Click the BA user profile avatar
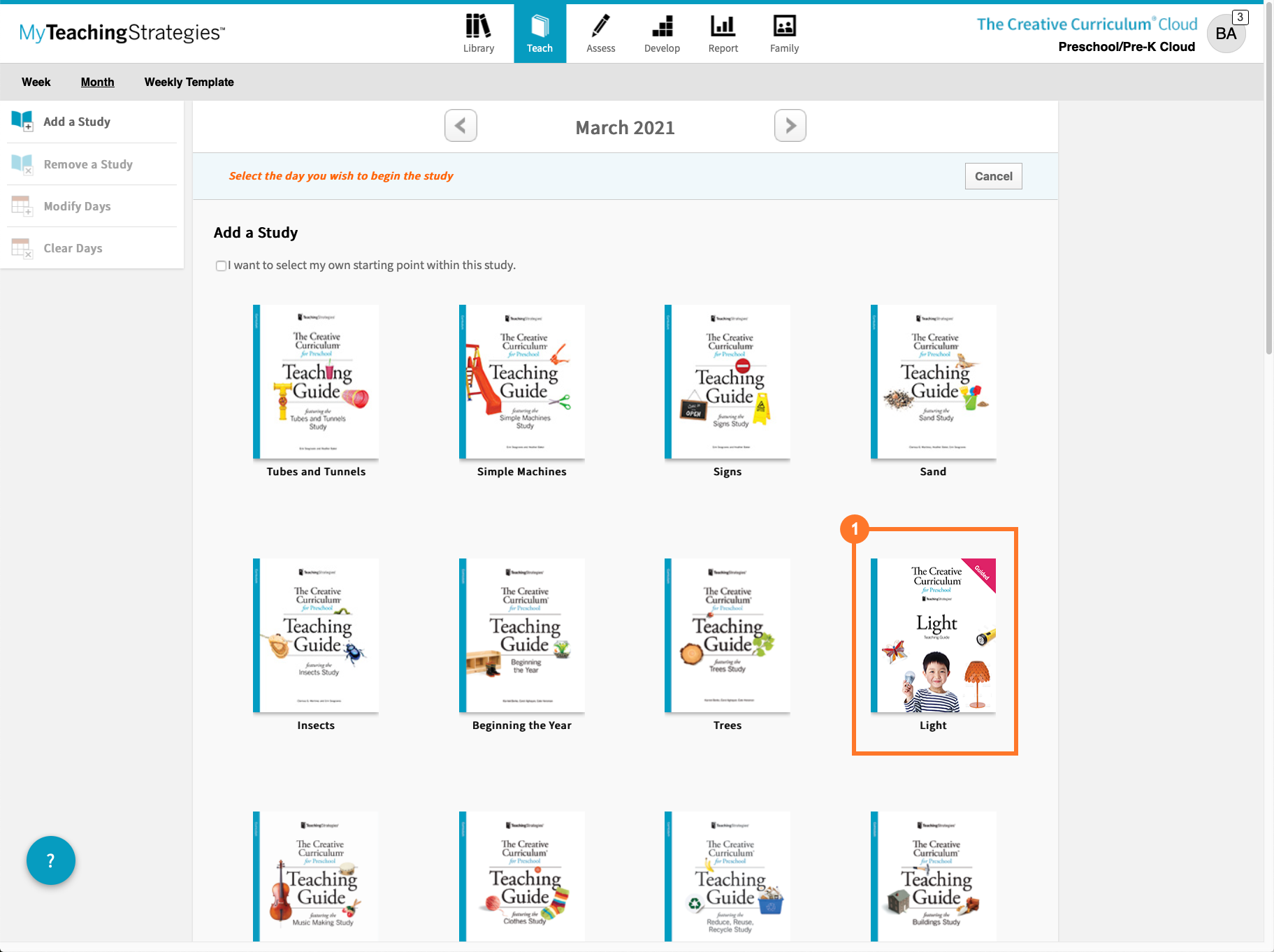The width and height of the screenshot is (1274, 952). (1226, 34)
